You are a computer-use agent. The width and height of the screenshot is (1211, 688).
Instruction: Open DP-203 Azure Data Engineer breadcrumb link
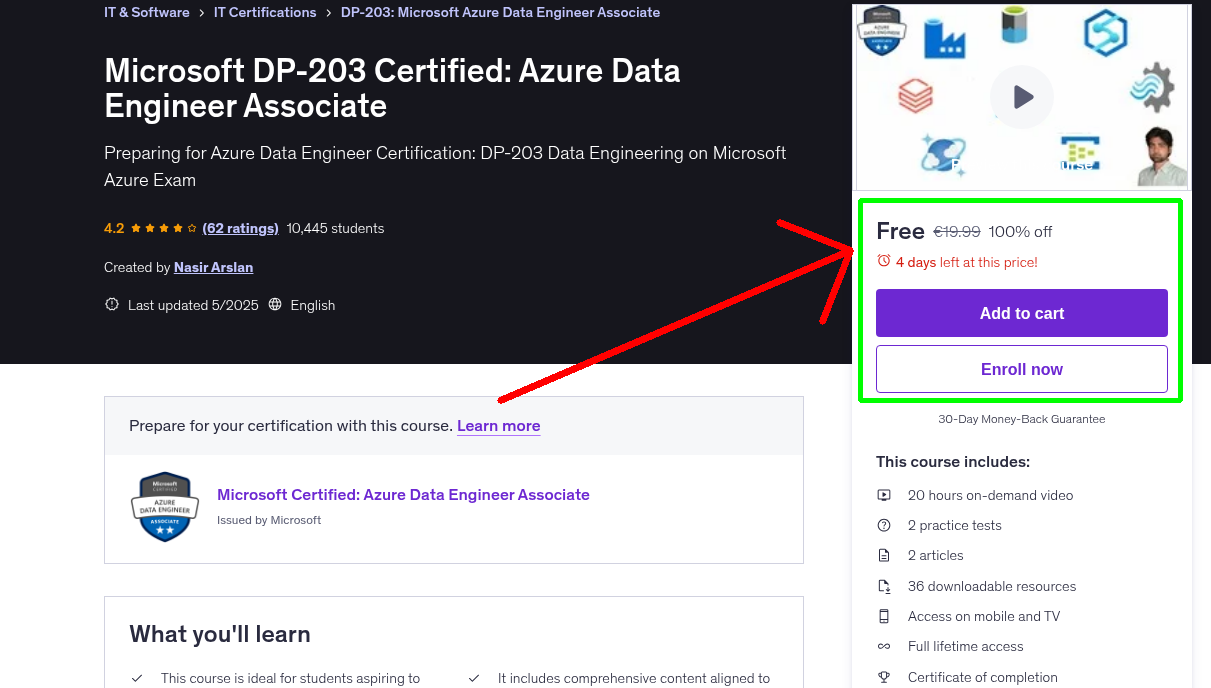coord(500,13)
